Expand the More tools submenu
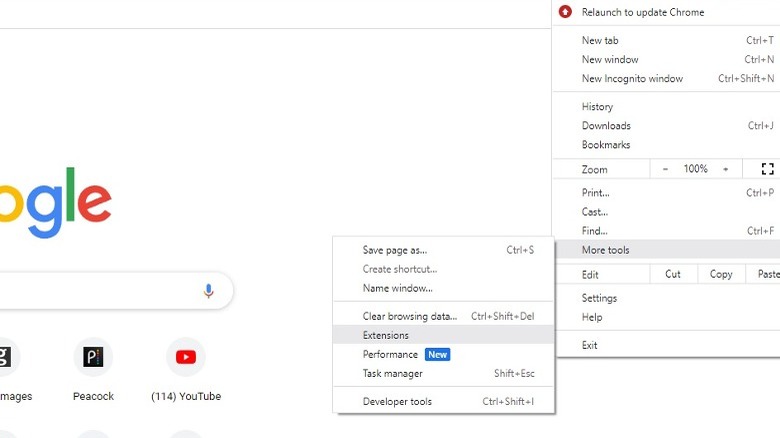This screenshot has width=780, height=438. point(606,250)
